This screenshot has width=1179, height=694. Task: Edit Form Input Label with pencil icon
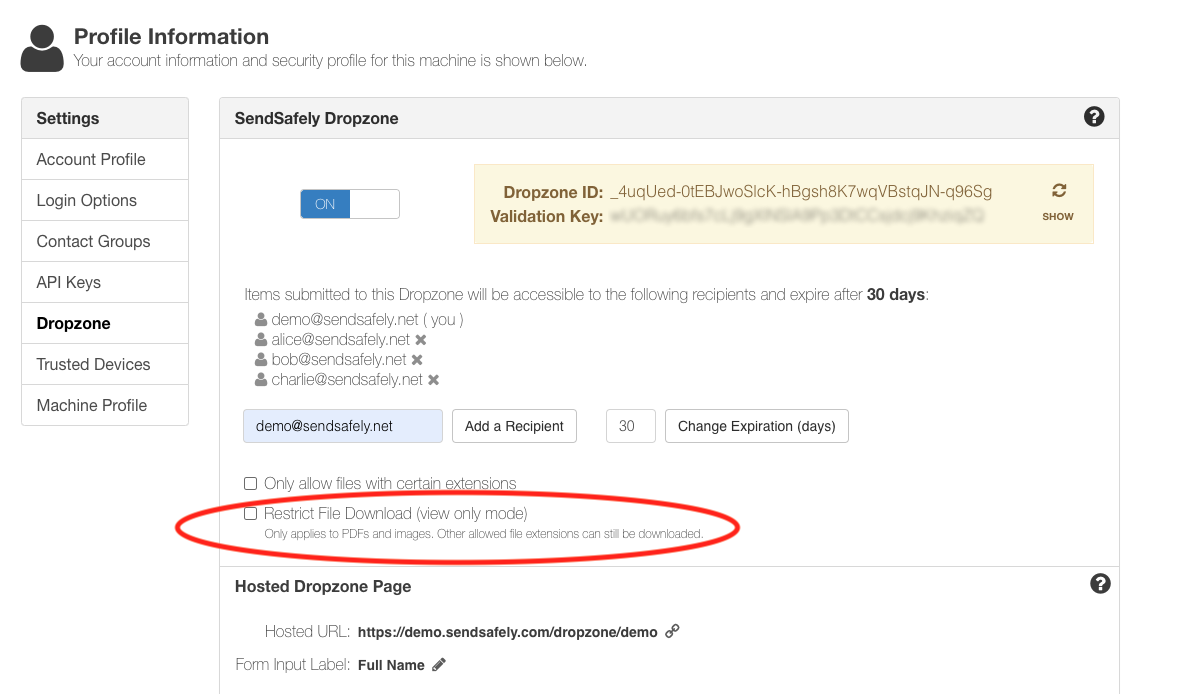(437, 664)
